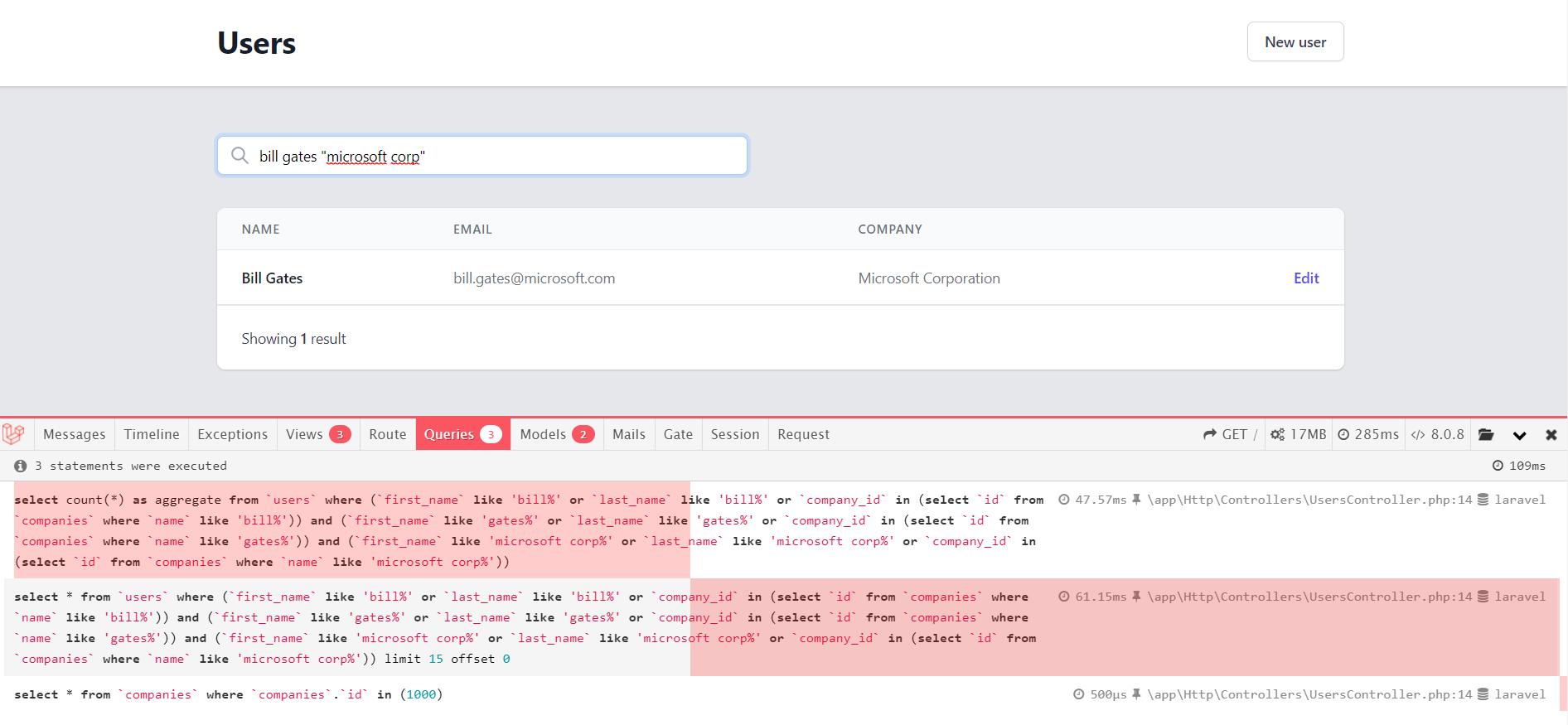Screen dimensions: 1568x725
Task: Click the Edit link for Bill Gates
Action: click(x=1306, y=278)
